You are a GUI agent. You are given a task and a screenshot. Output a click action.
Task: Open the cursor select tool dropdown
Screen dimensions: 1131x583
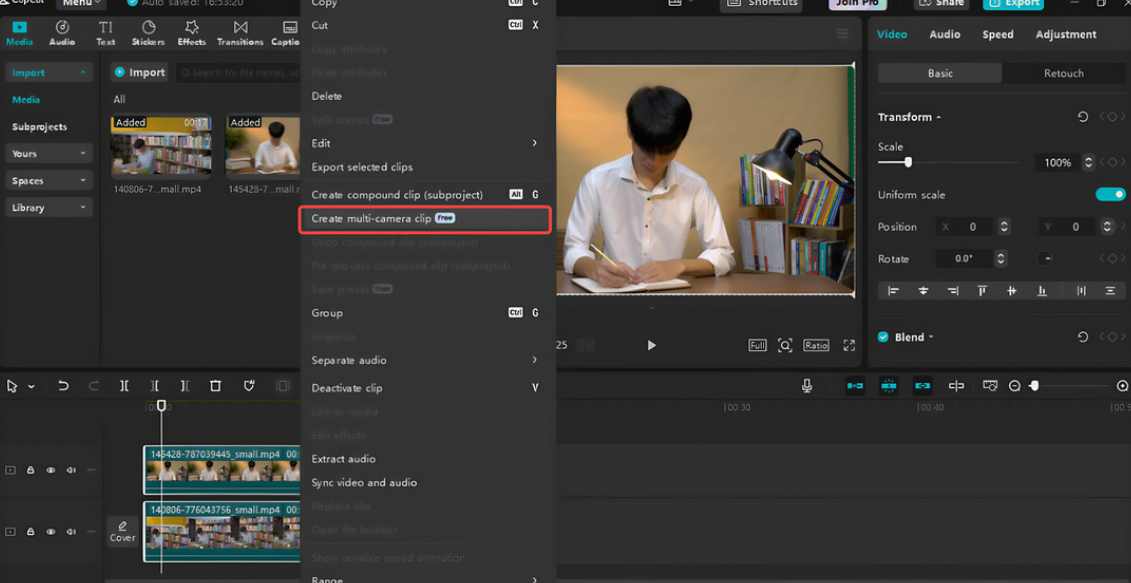(x=31, y=387)
